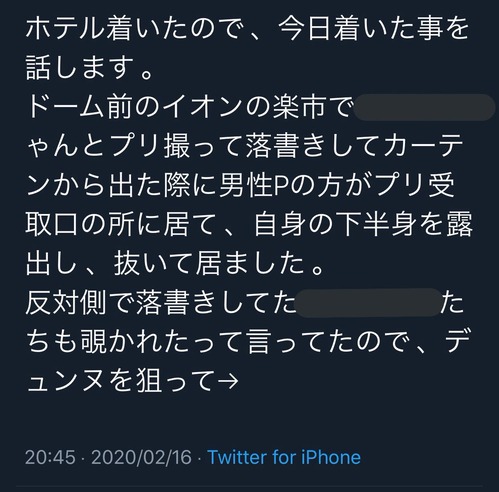Select the first redacted name block
Viewport: 499px width, 492px height.
point(424,107)
